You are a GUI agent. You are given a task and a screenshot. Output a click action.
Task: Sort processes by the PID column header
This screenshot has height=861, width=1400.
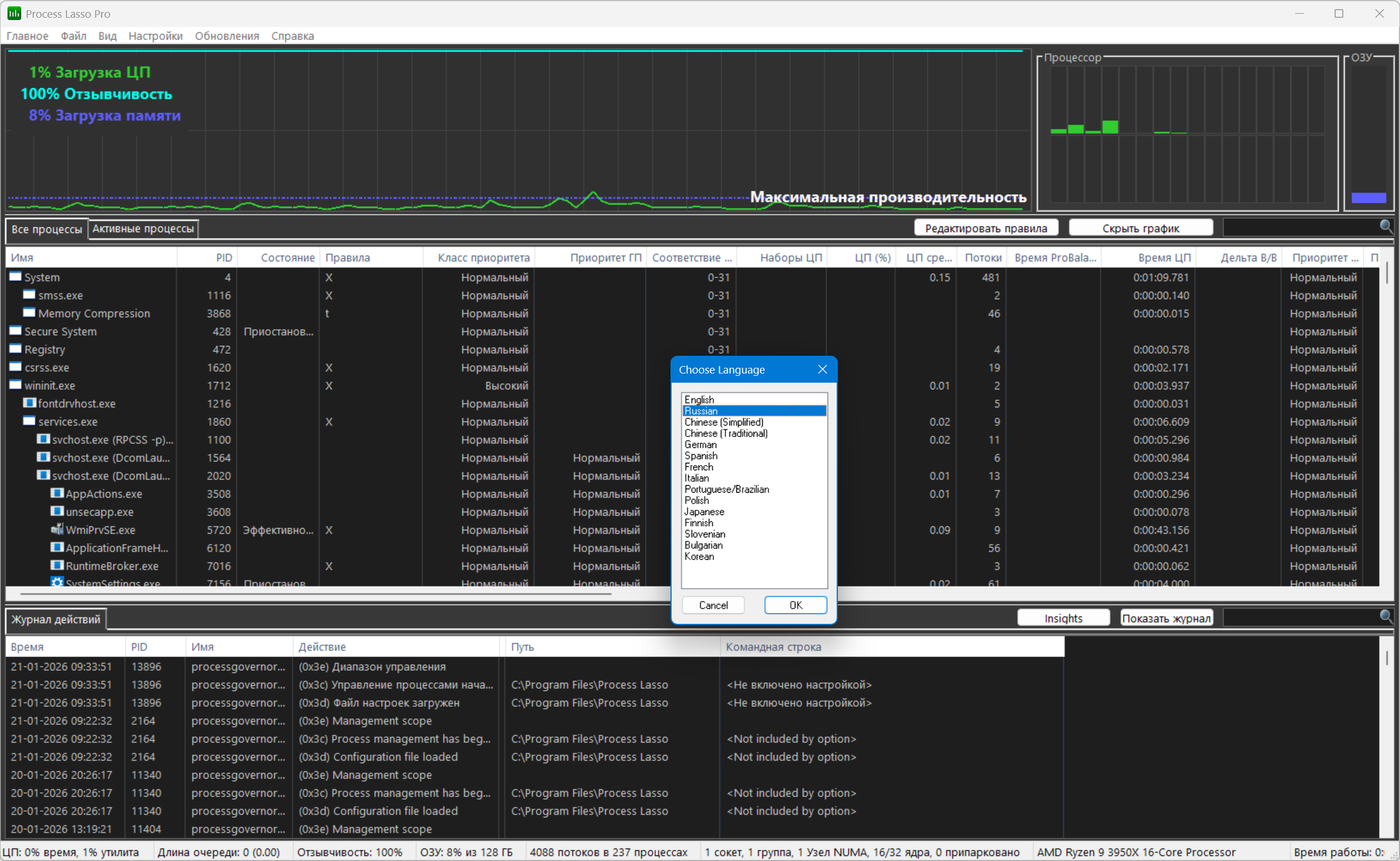click(x=223, y=258)
